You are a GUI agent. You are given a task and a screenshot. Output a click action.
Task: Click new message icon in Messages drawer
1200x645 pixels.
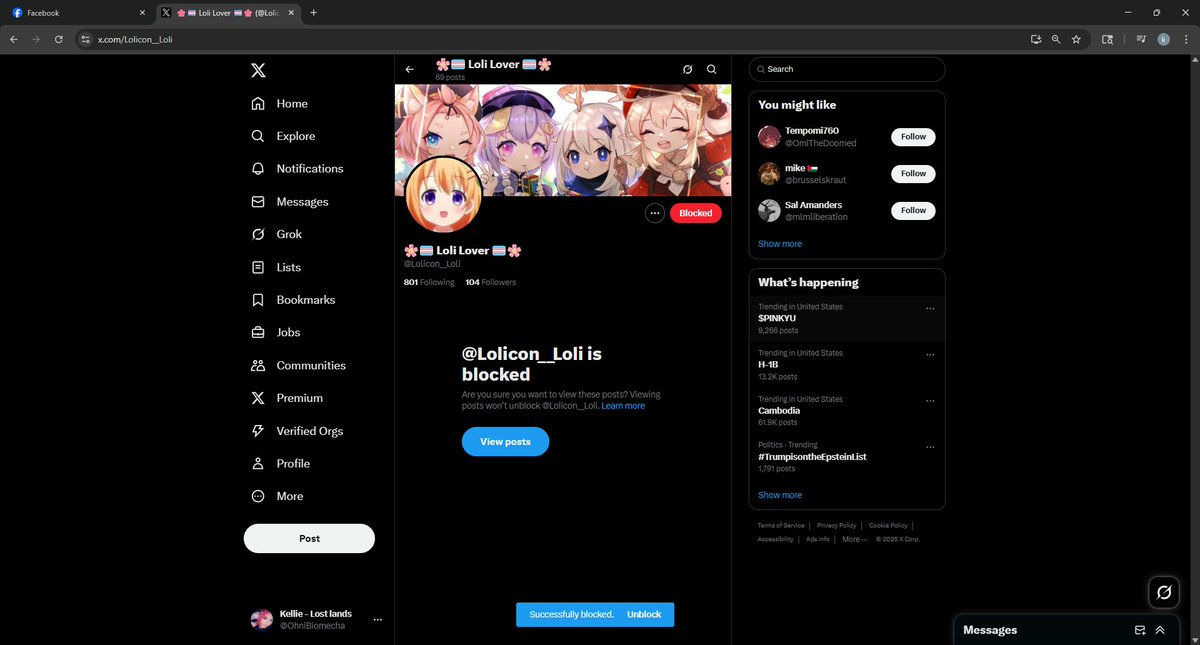coord(1140,630)
